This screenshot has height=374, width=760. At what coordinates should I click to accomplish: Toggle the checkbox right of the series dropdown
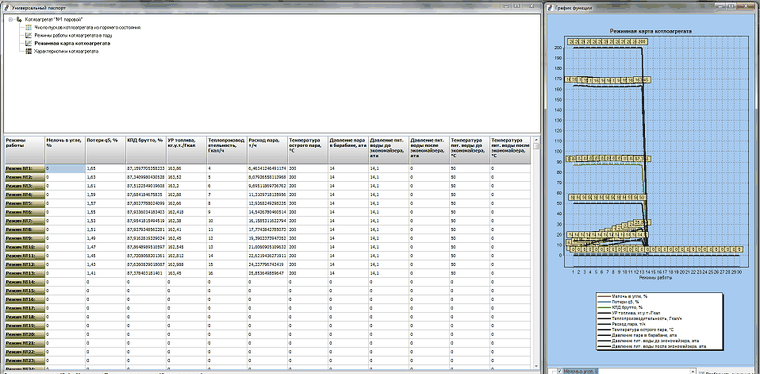point(703,372)
